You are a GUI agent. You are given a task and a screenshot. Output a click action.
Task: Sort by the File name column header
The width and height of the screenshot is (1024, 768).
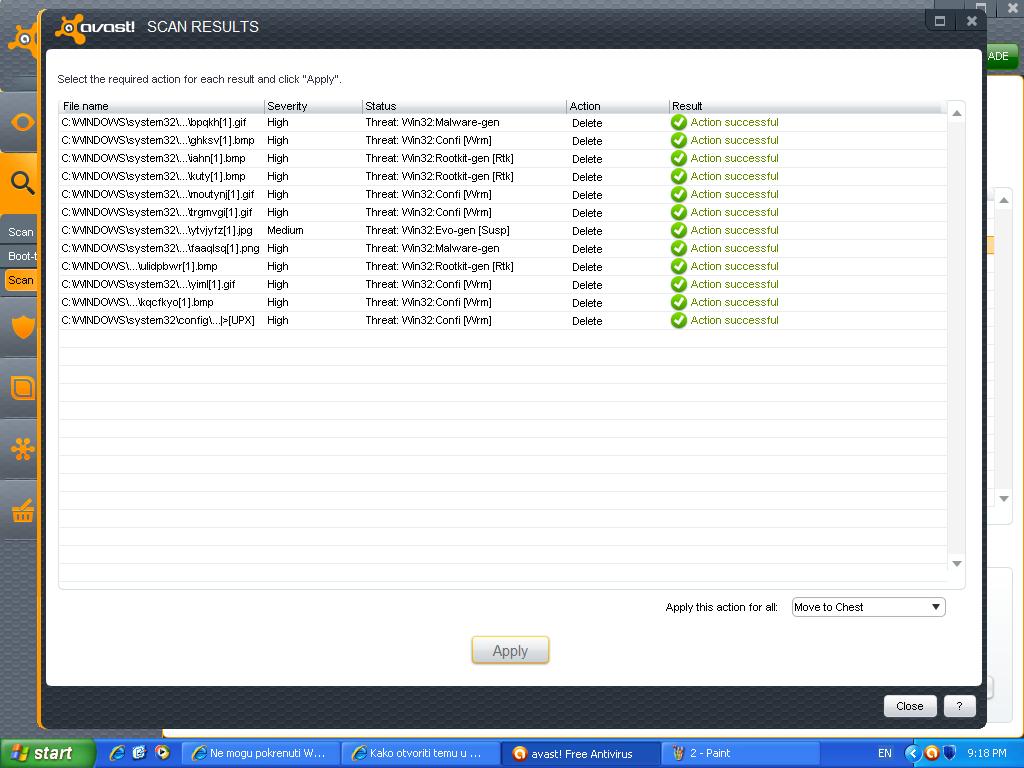[x=161, y=106]
